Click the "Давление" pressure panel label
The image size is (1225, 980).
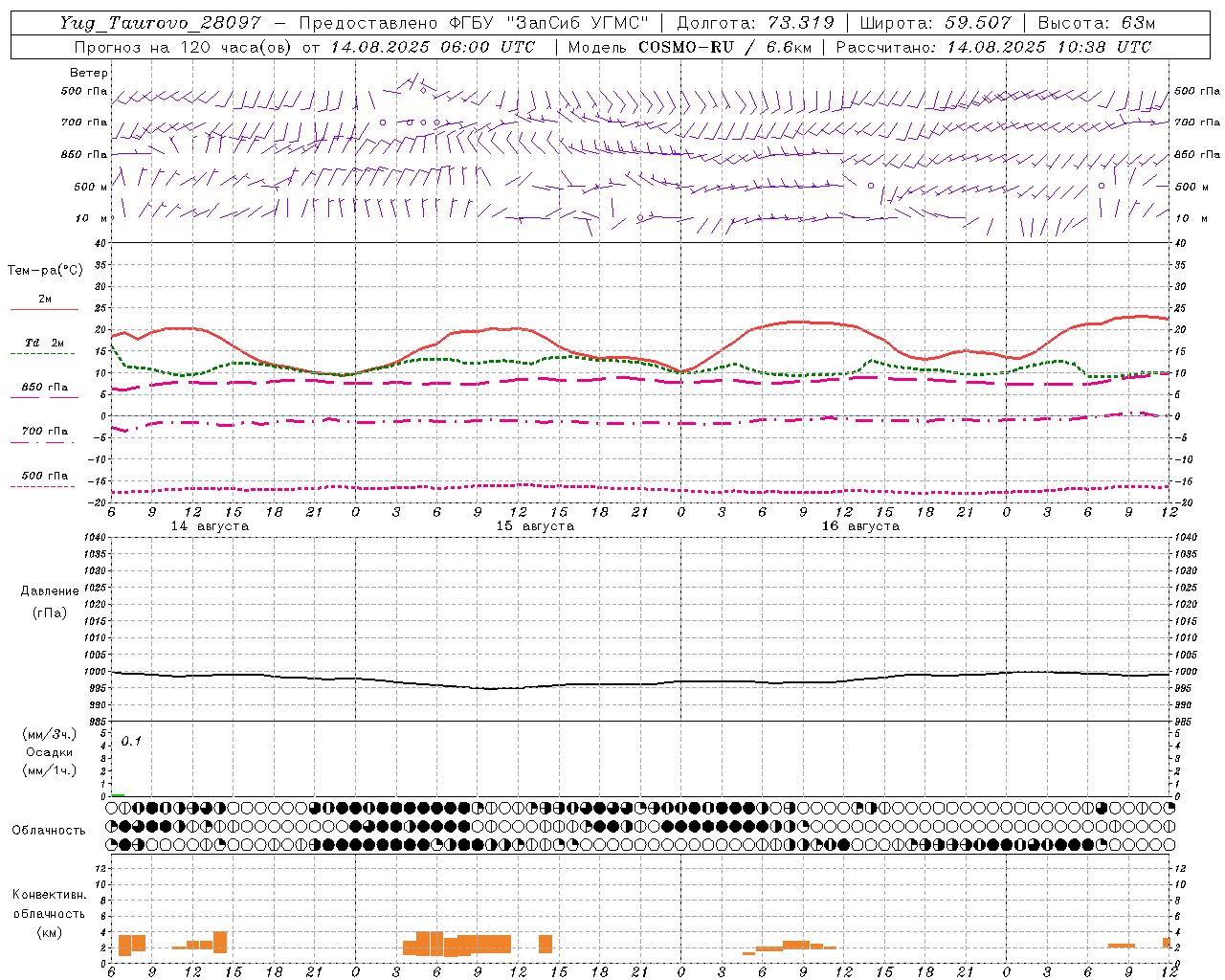tap(50, 591)
